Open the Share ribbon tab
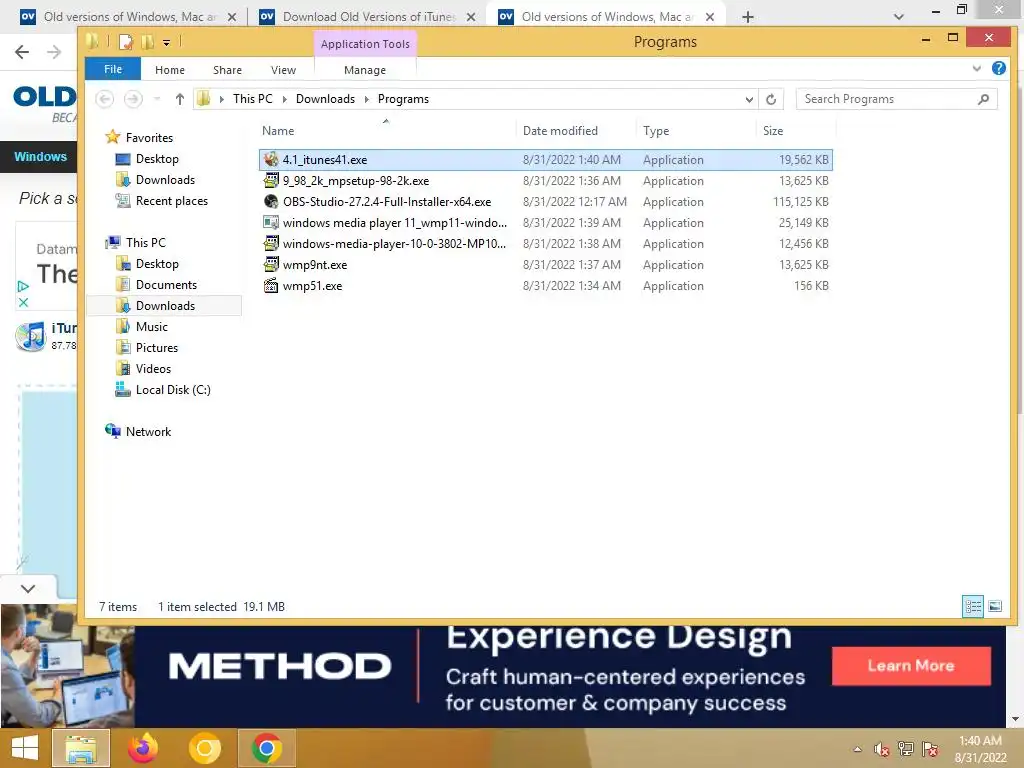The image size is (1024, 768). [x=227, y=70]
